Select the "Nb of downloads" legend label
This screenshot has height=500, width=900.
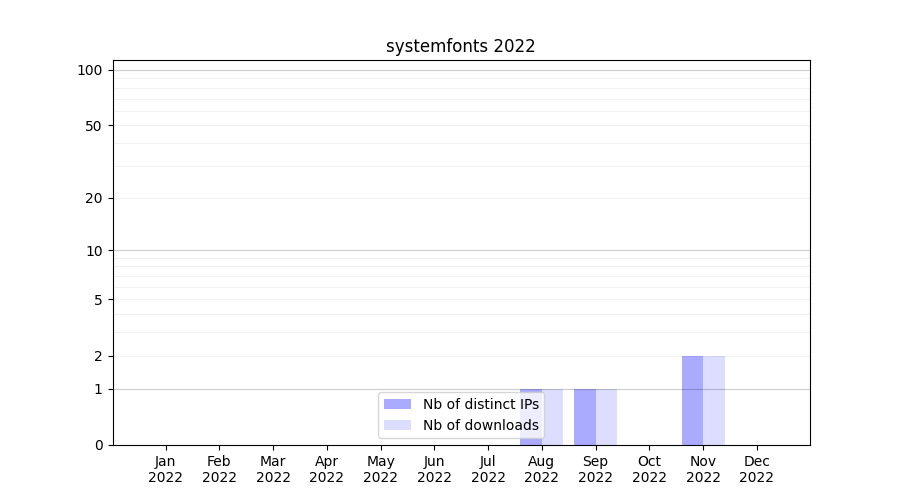pos(480,425)
